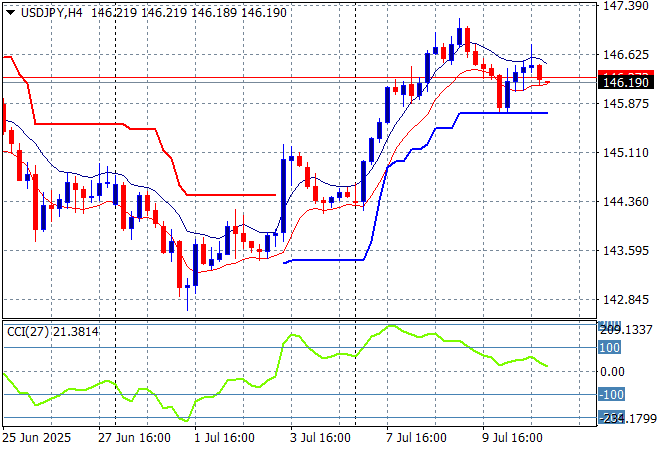The image size is (660, 450).
Task: Click the 25 Jun 2025 date label
Action: point(37,438)
